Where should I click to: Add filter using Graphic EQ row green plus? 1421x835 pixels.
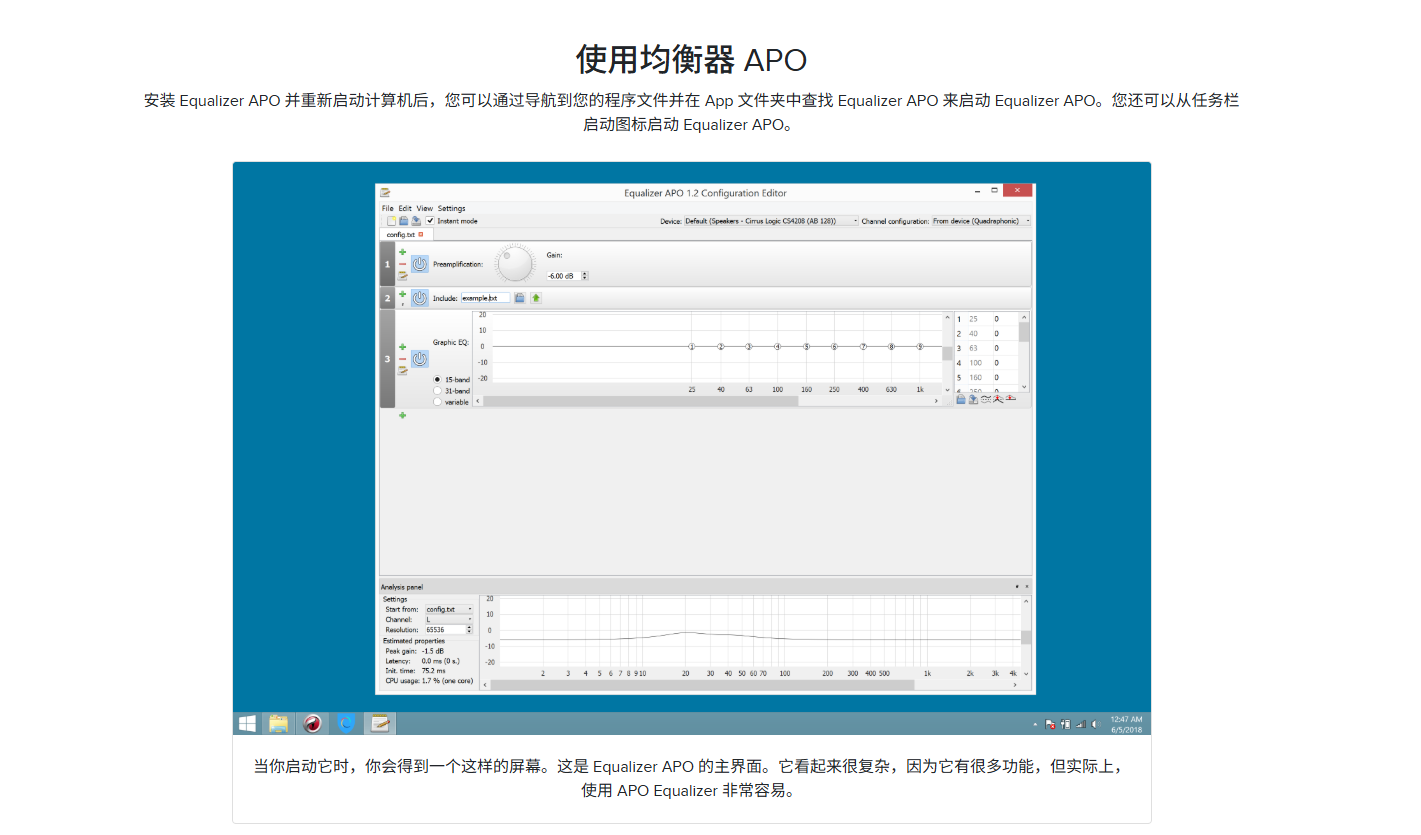(x=403, y=347)
